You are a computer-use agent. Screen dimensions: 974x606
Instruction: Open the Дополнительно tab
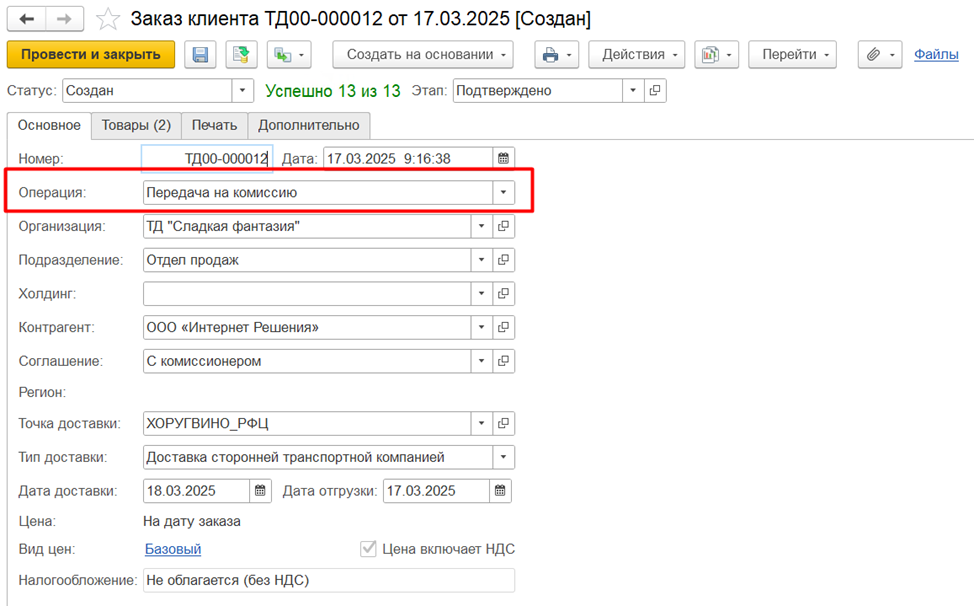(308, 125)
